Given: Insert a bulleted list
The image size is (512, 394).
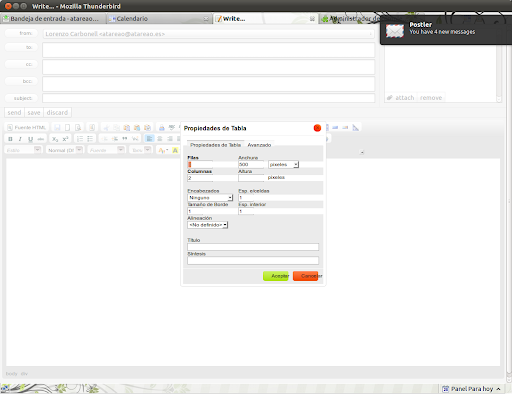Looking at the screenshot, I should (90, 139).
